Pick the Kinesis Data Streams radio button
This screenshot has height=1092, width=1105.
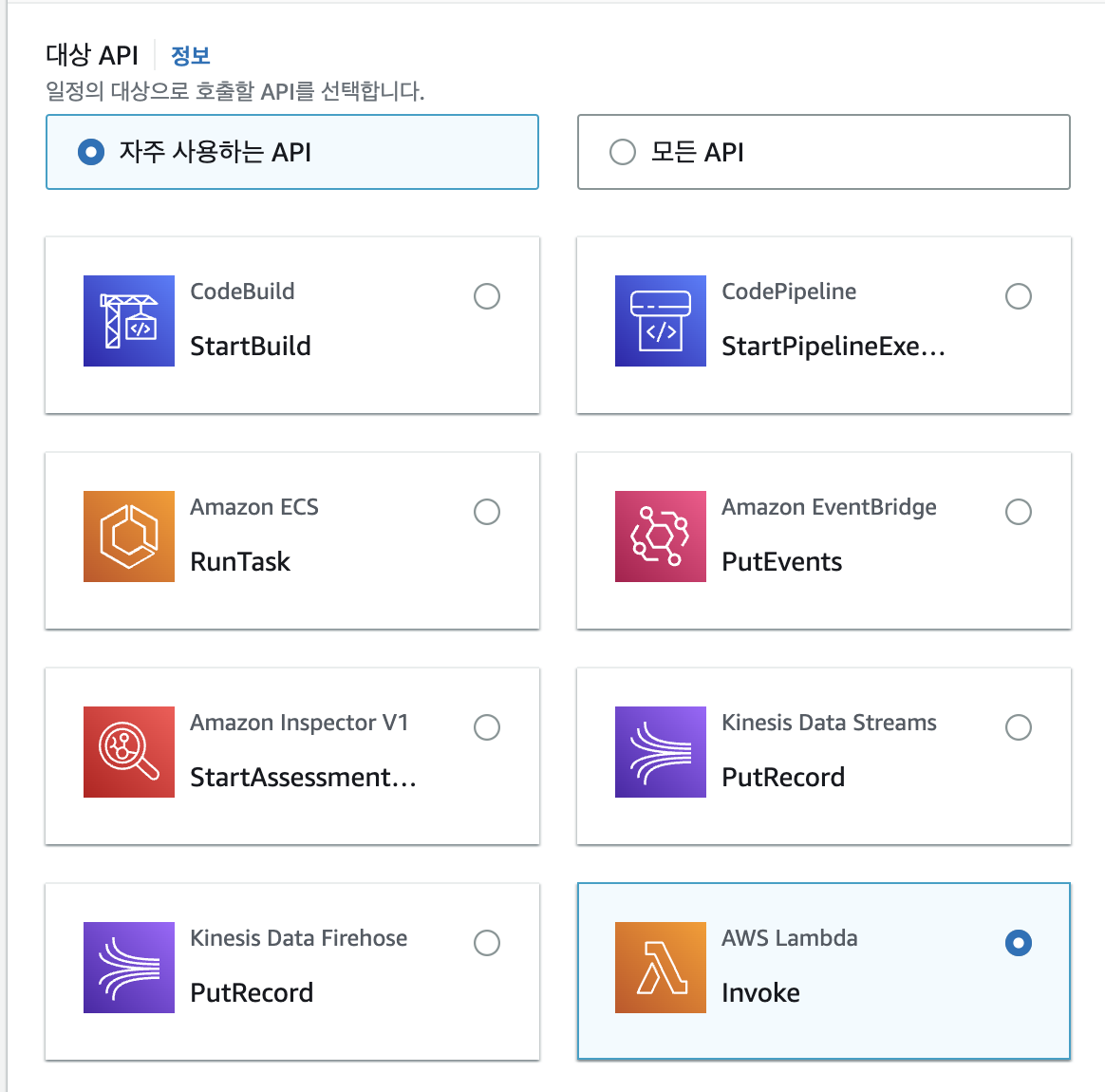coord(1019,727)
